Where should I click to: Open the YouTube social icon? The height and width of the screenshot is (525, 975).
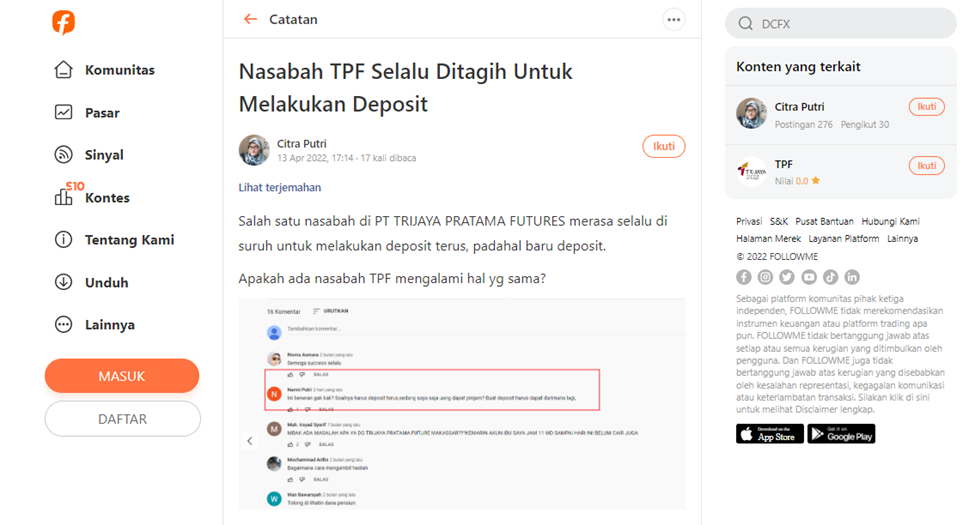pos(809,277)
